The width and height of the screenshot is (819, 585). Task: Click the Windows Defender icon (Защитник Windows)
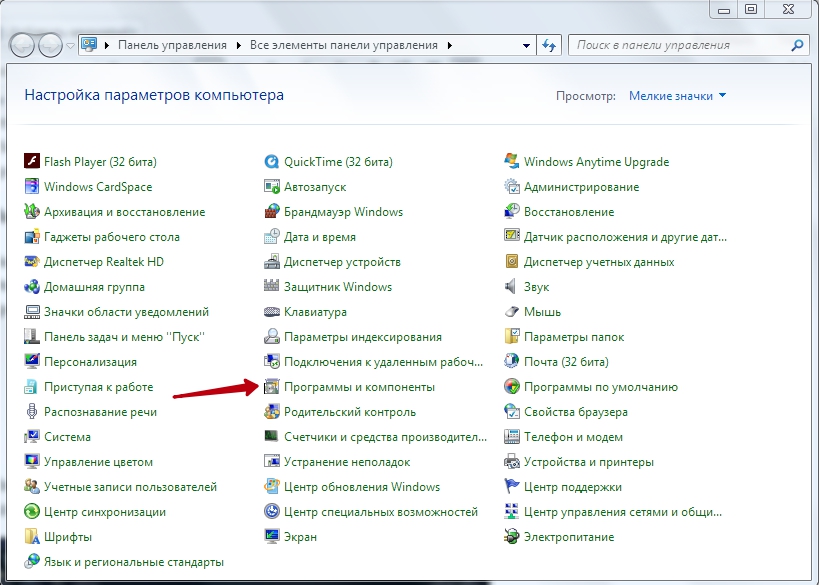[x=272, y=287]
